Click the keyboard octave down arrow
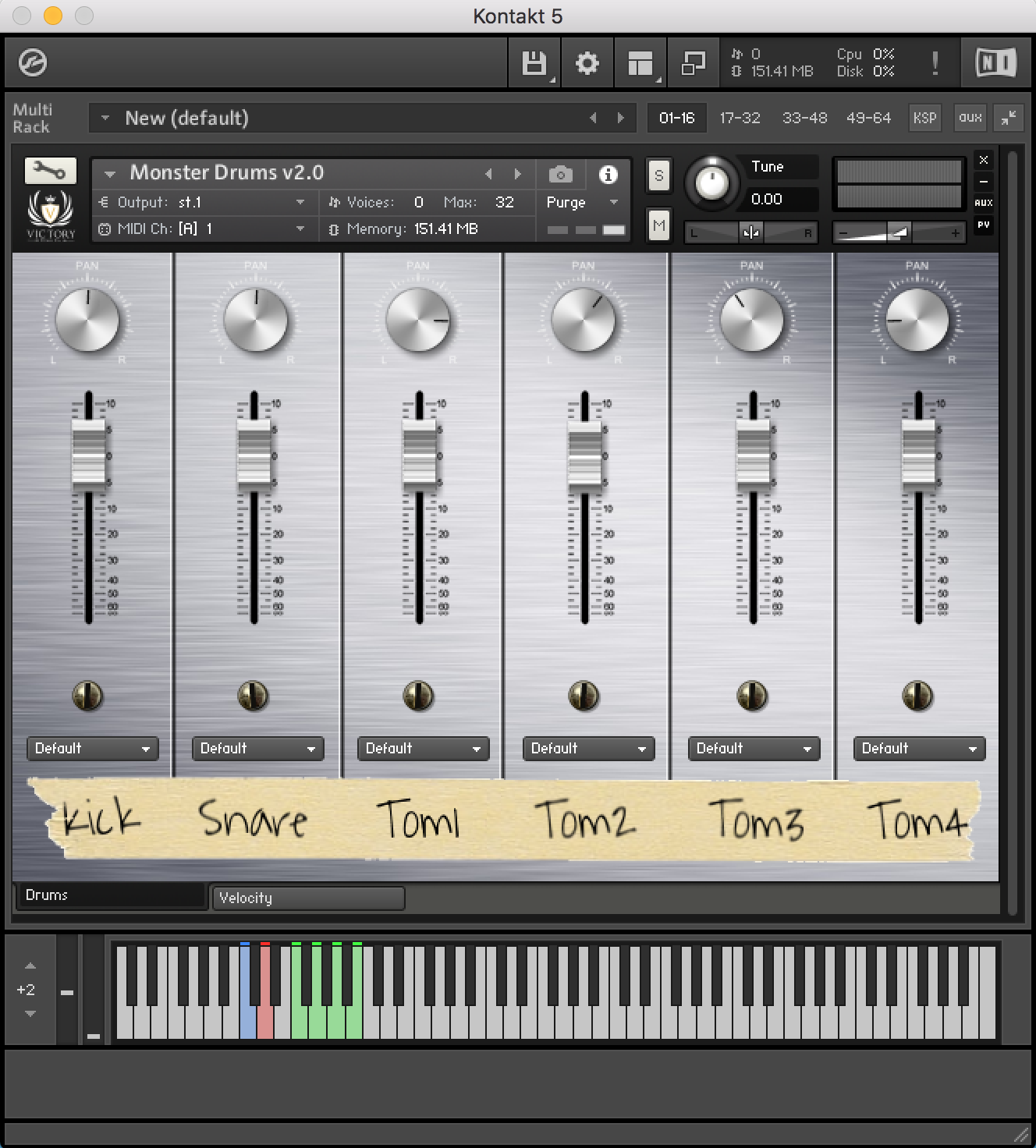Viewport: 1036px width, 1148px height. point(30,1013)
